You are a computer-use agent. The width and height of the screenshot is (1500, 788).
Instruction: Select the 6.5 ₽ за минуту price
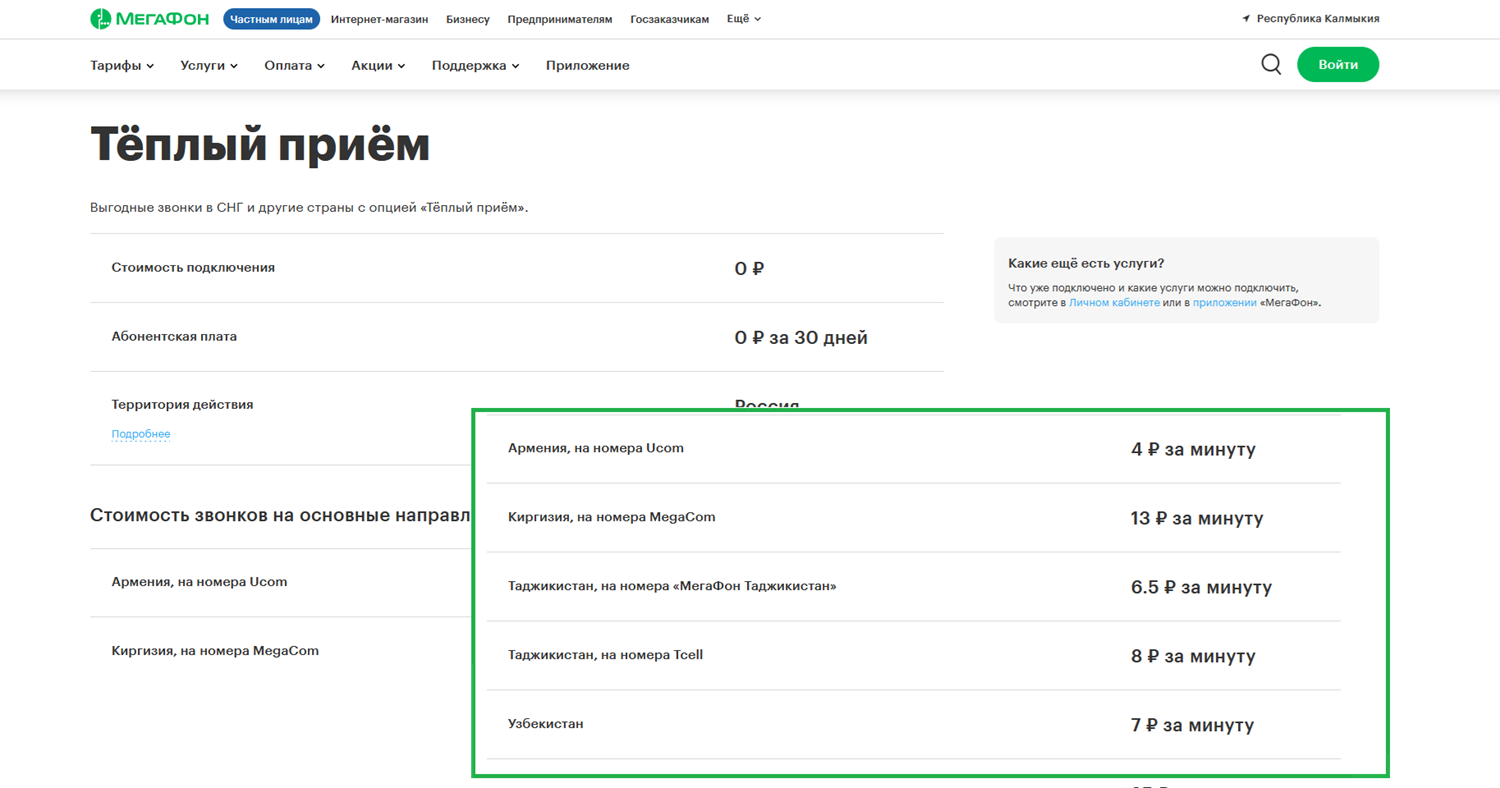point(1201,587)
